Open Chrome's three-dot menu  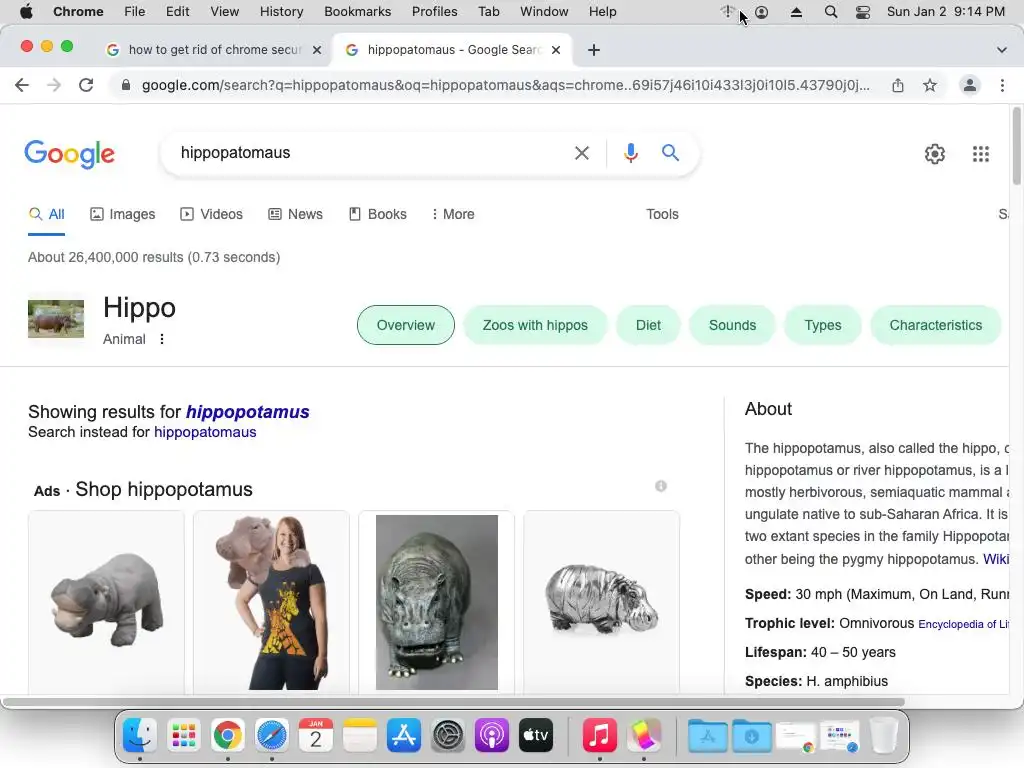click(x=1002, y=85)
